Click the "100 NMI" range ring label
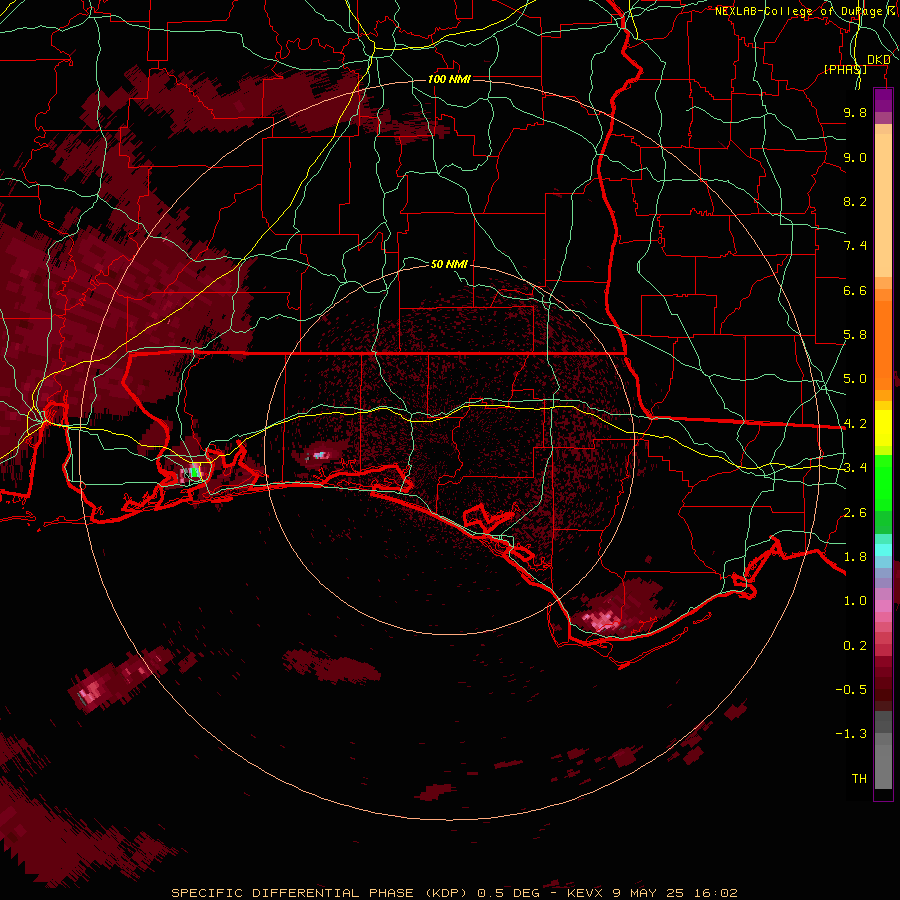Screen dimensions: 900x900 tap(449, 79)
